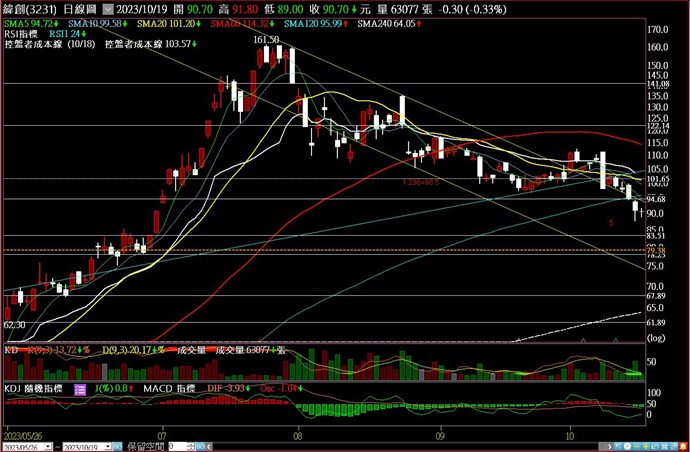Image resolution: width=690 pixels, height=452 pixels.
Task: Click the 62.30 low price marker
Action: [x=15, y=324]
